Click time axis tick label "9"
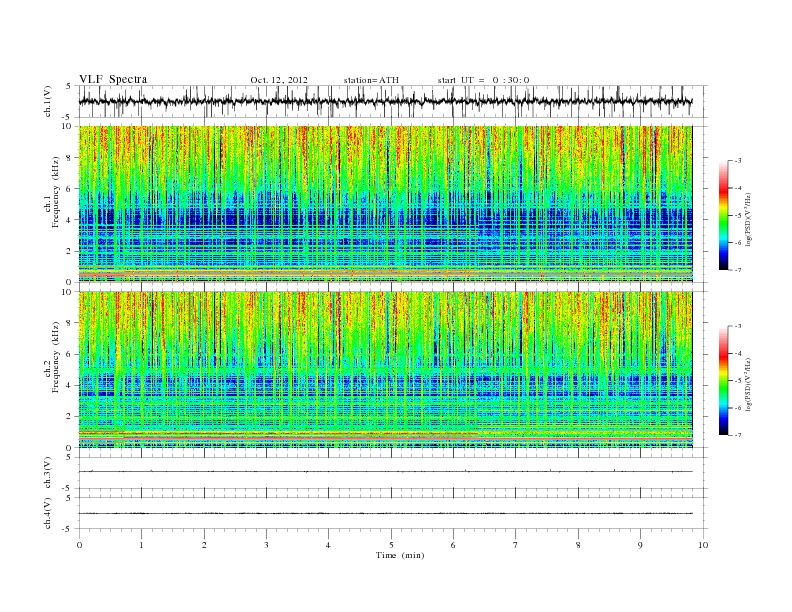This screenshot has width=792, height=612. pyautogui.click(x=640, y=545)
